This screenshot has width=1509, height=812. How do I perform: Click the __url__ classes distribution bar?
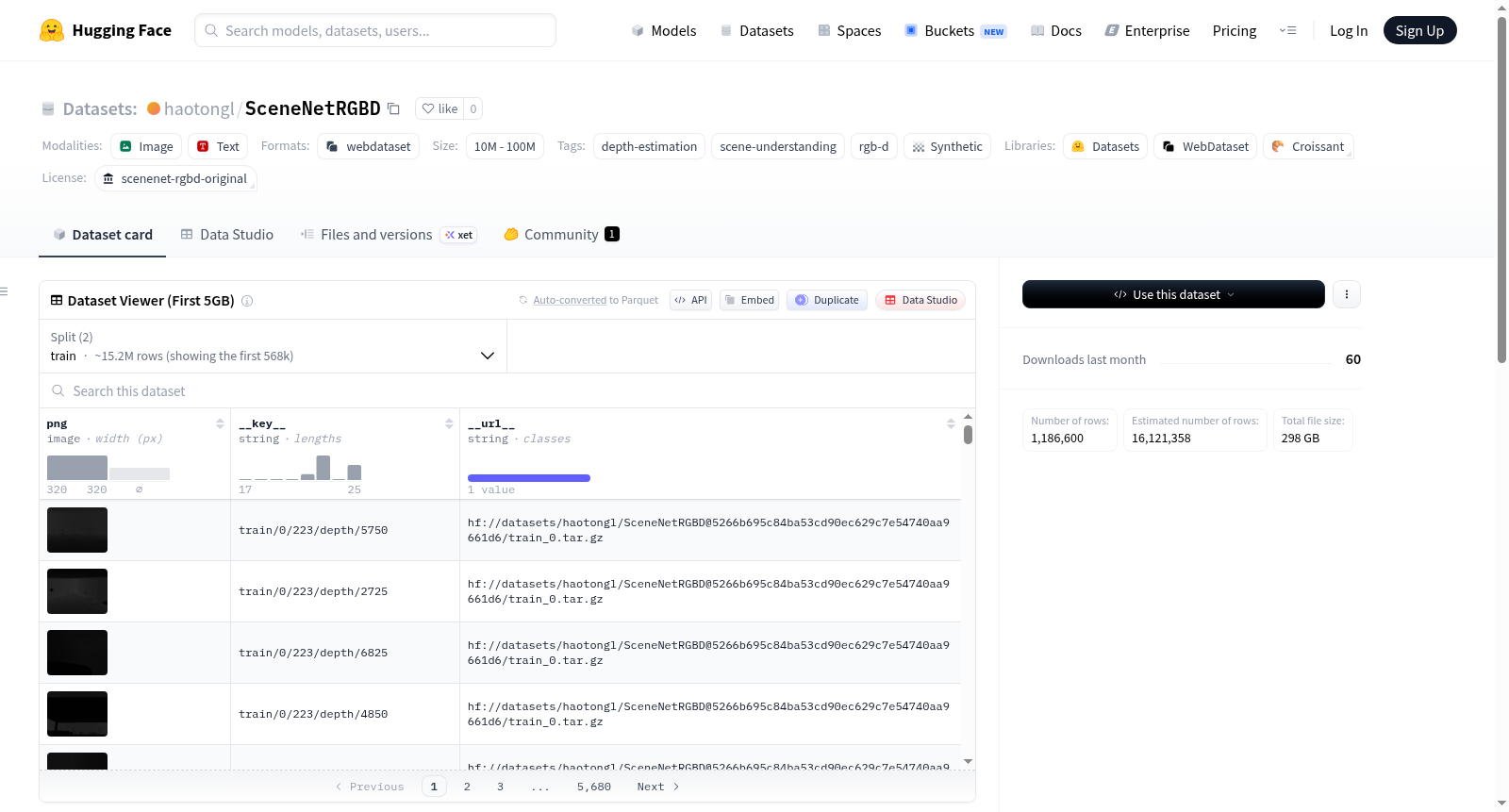[x=529, y=478]
